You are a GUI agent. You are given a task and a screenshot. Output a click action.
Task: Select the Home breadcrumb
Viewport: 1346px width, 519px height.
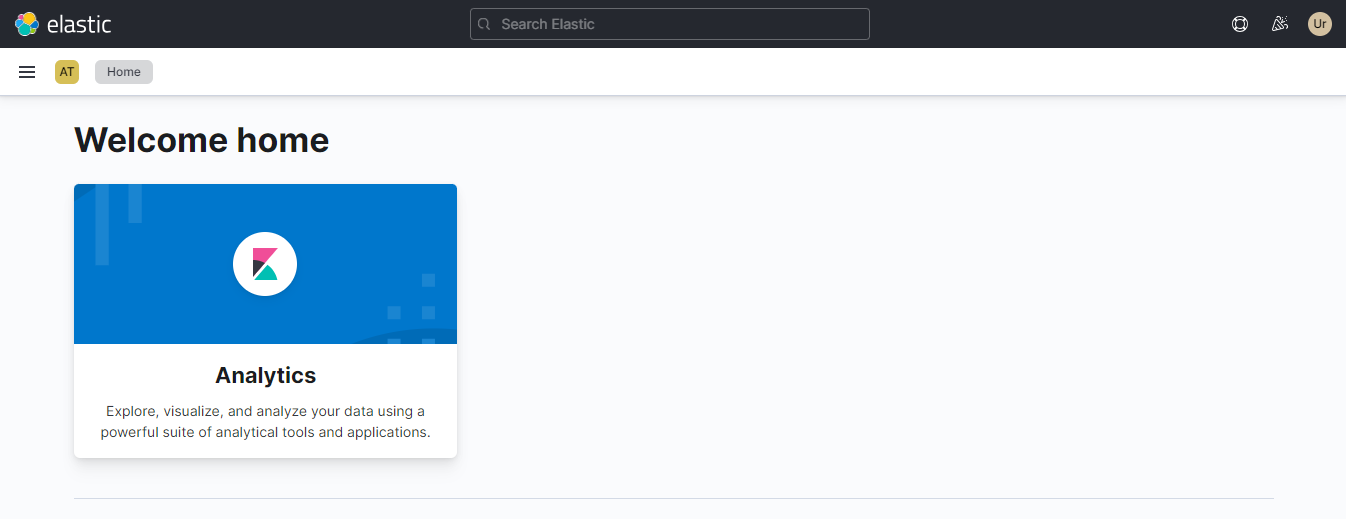click(x=124, y=72)
